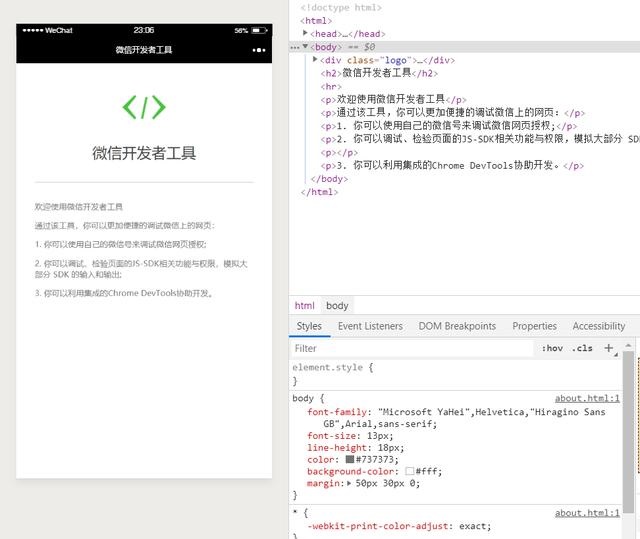Screen dimensions: 640x539
Task: Open the Event Listeners tab
Action: [370, 326]
